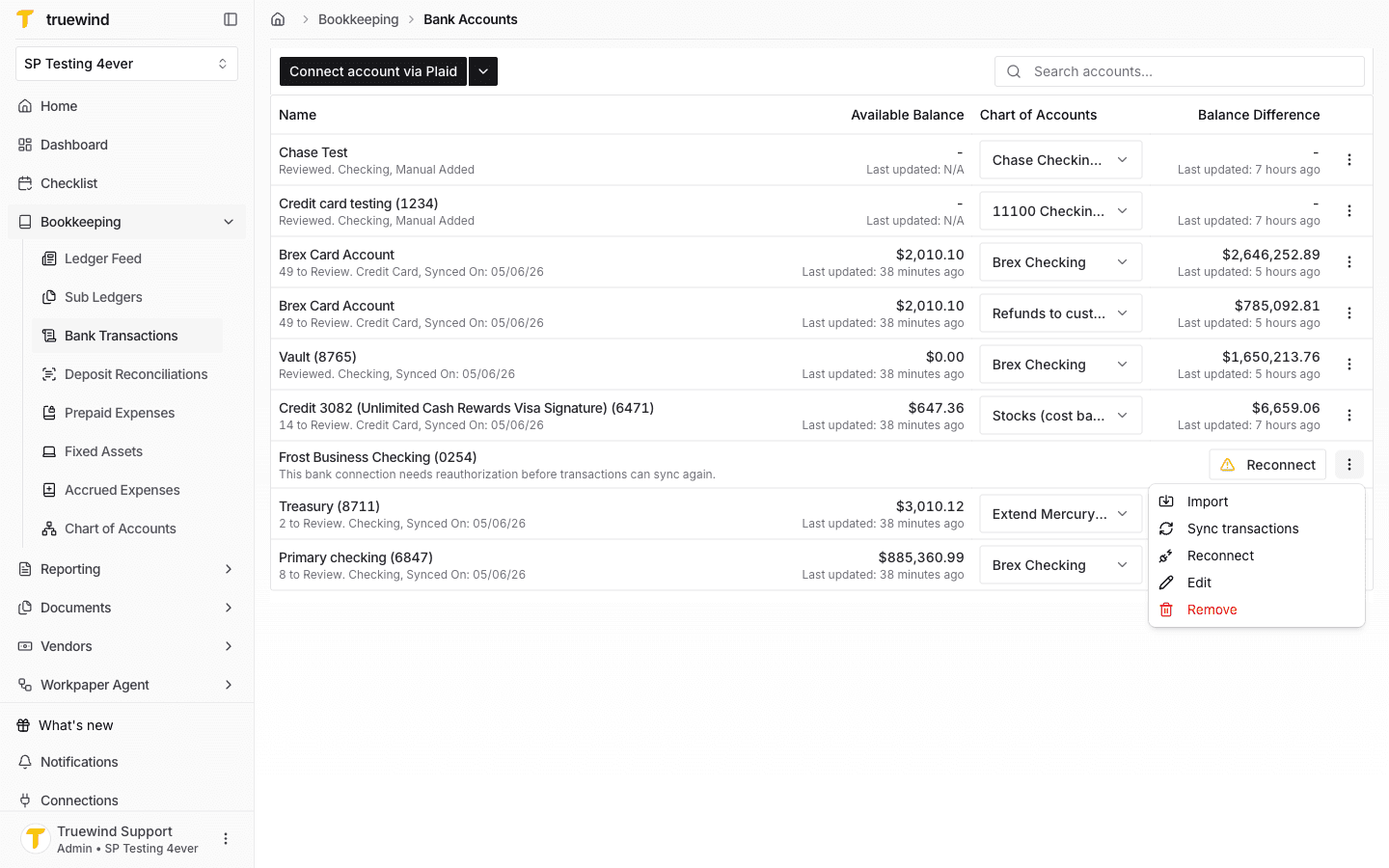Select the Treasury (8711) account name
Screen dimensions: 1389x868
pos(329,506)
